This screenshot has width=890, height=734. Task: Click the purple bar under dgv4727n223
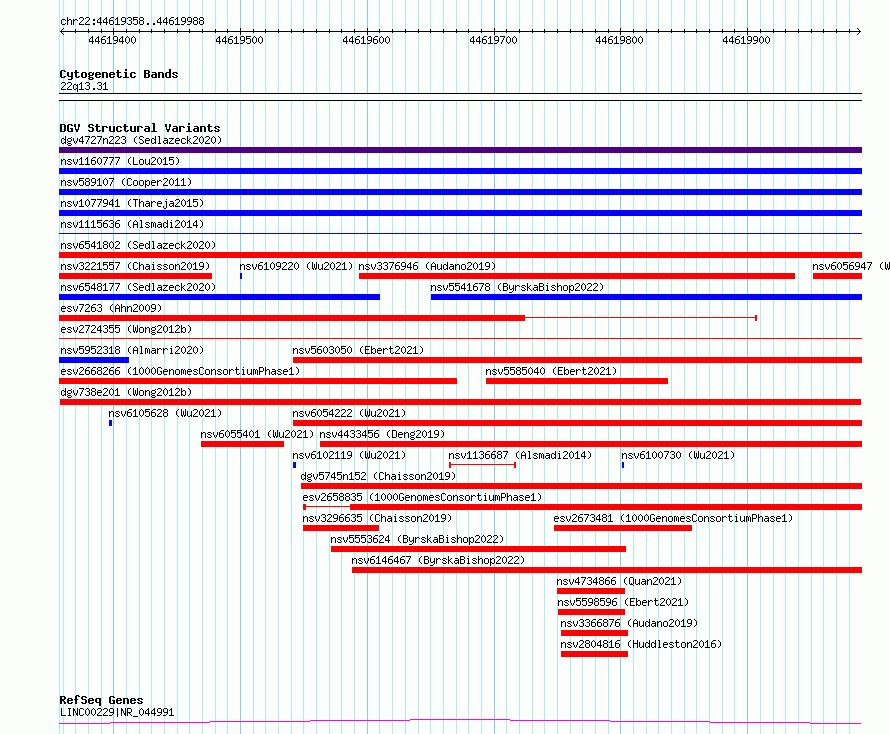(x=460, y=150)
